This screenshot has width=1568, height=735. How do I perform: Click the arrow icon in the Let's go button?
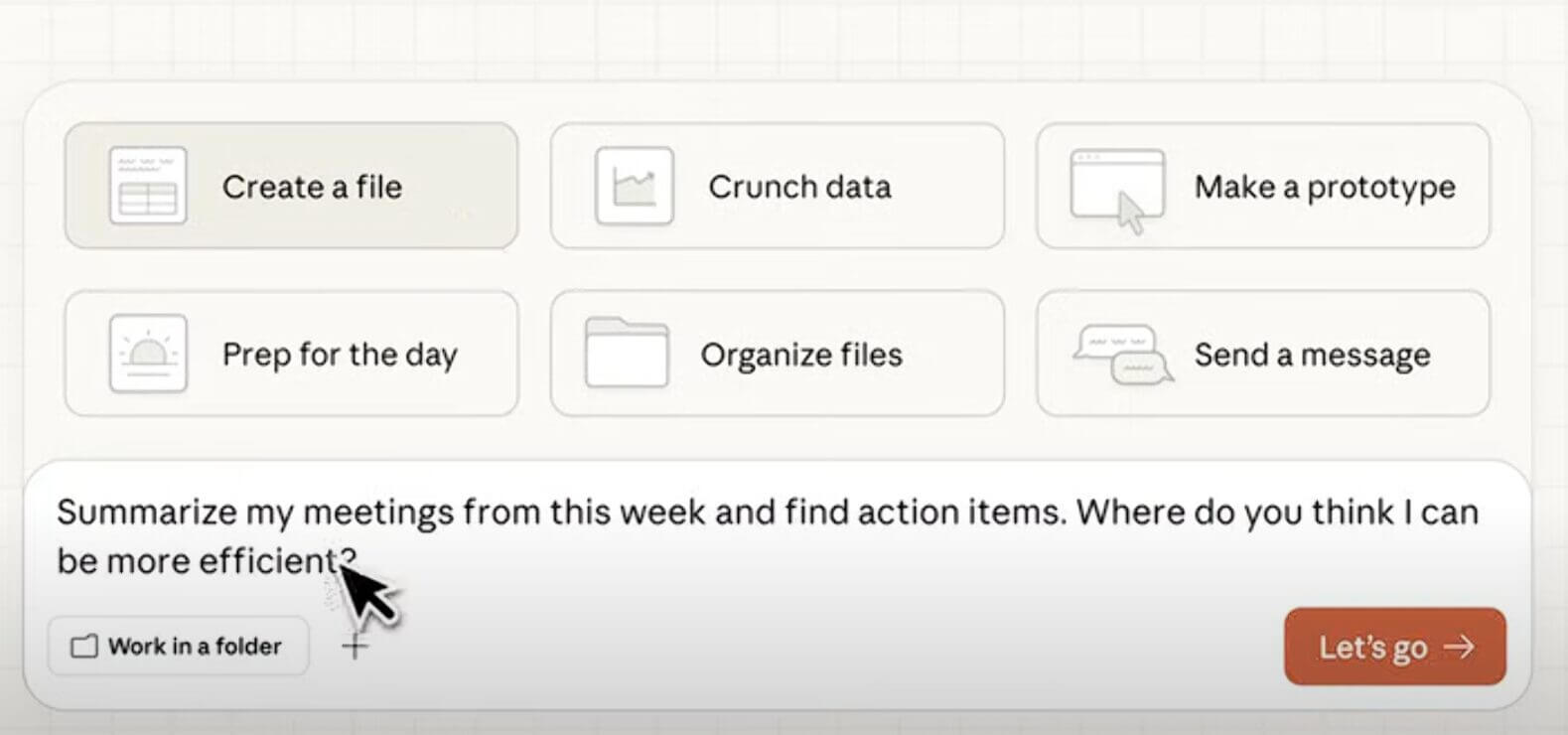click(1459, 648)
